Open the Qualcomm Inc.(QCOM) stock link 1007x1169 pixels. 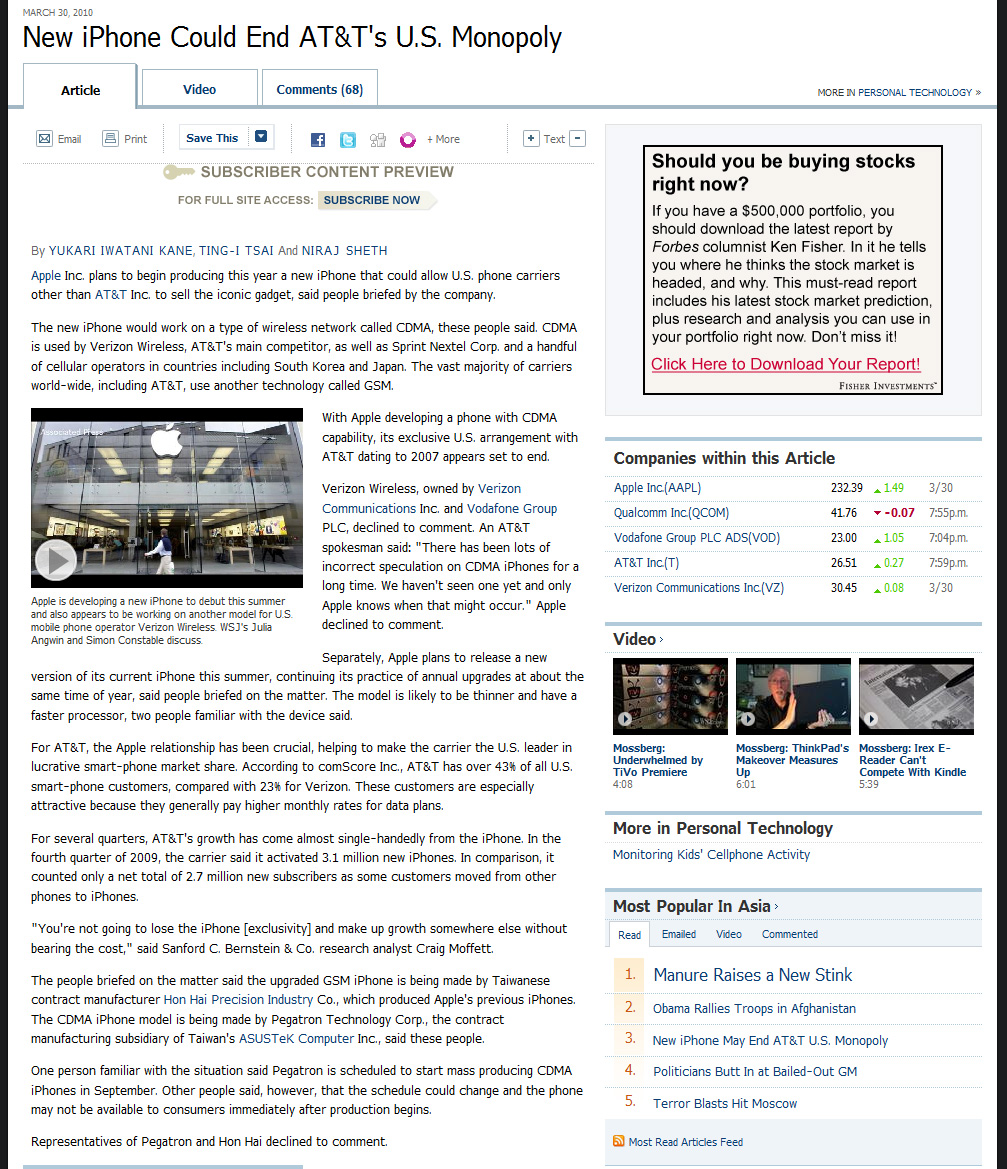tap(671, 513)
